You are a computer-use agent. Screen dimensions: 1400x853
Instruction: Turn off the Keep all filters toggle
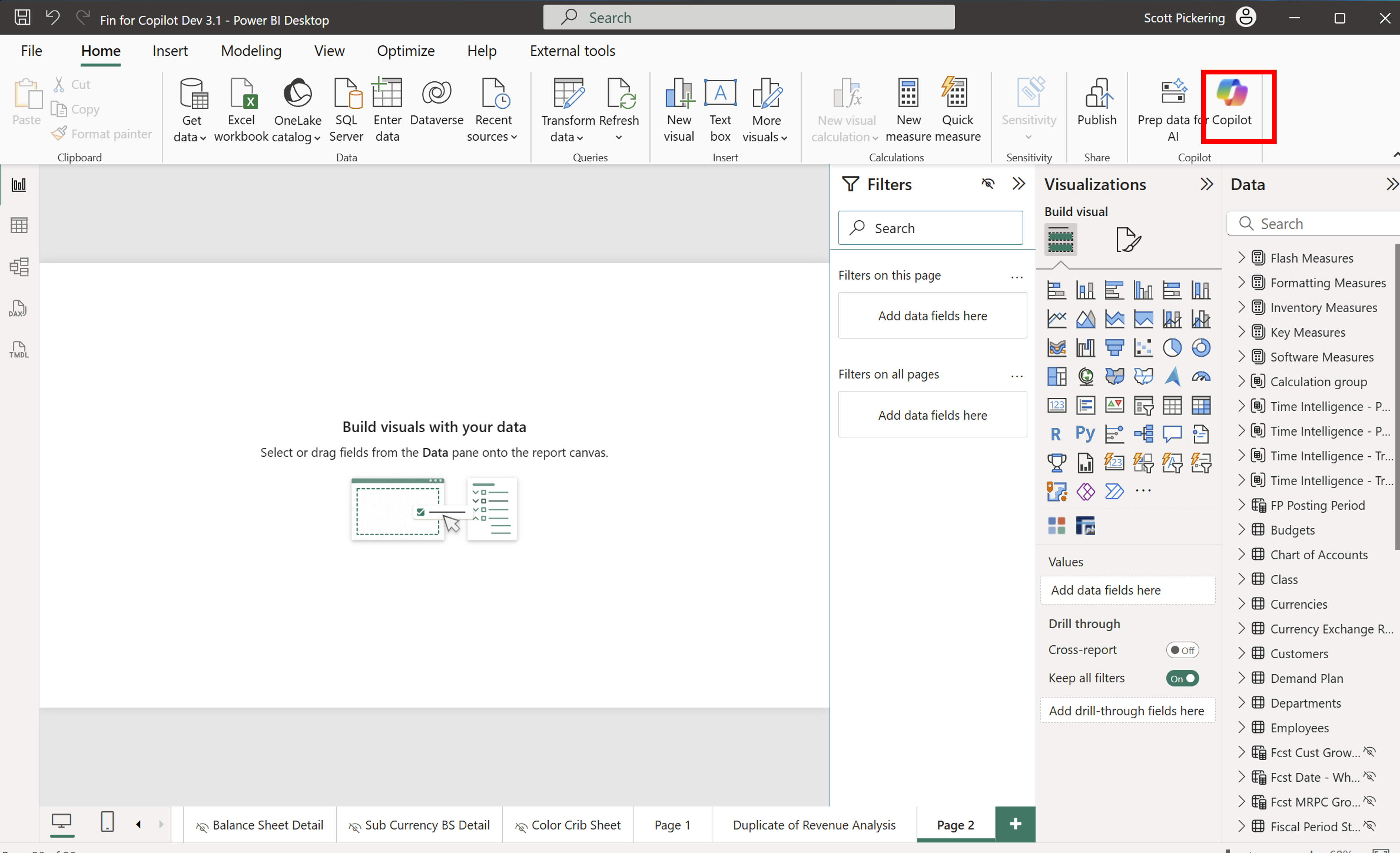point(1182,678)
